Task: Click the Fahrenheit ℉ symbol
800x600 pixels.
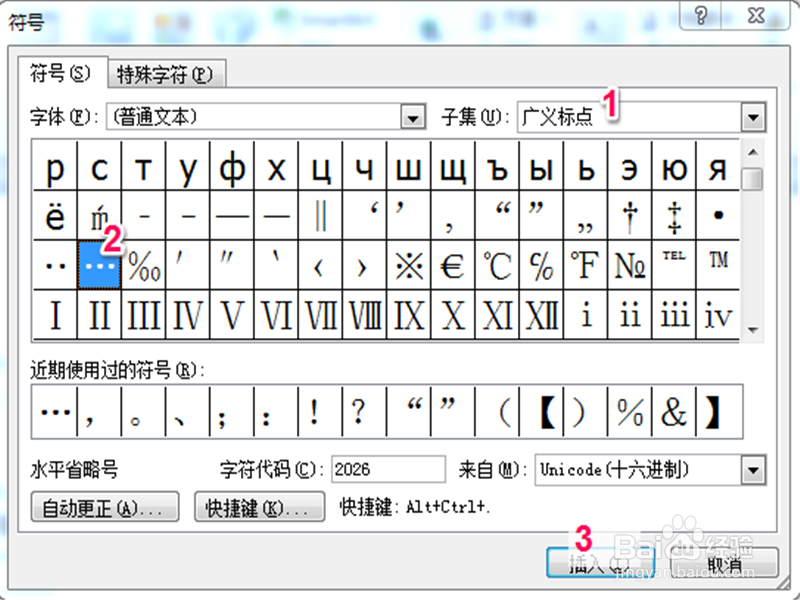Action: tap(585, 265)
